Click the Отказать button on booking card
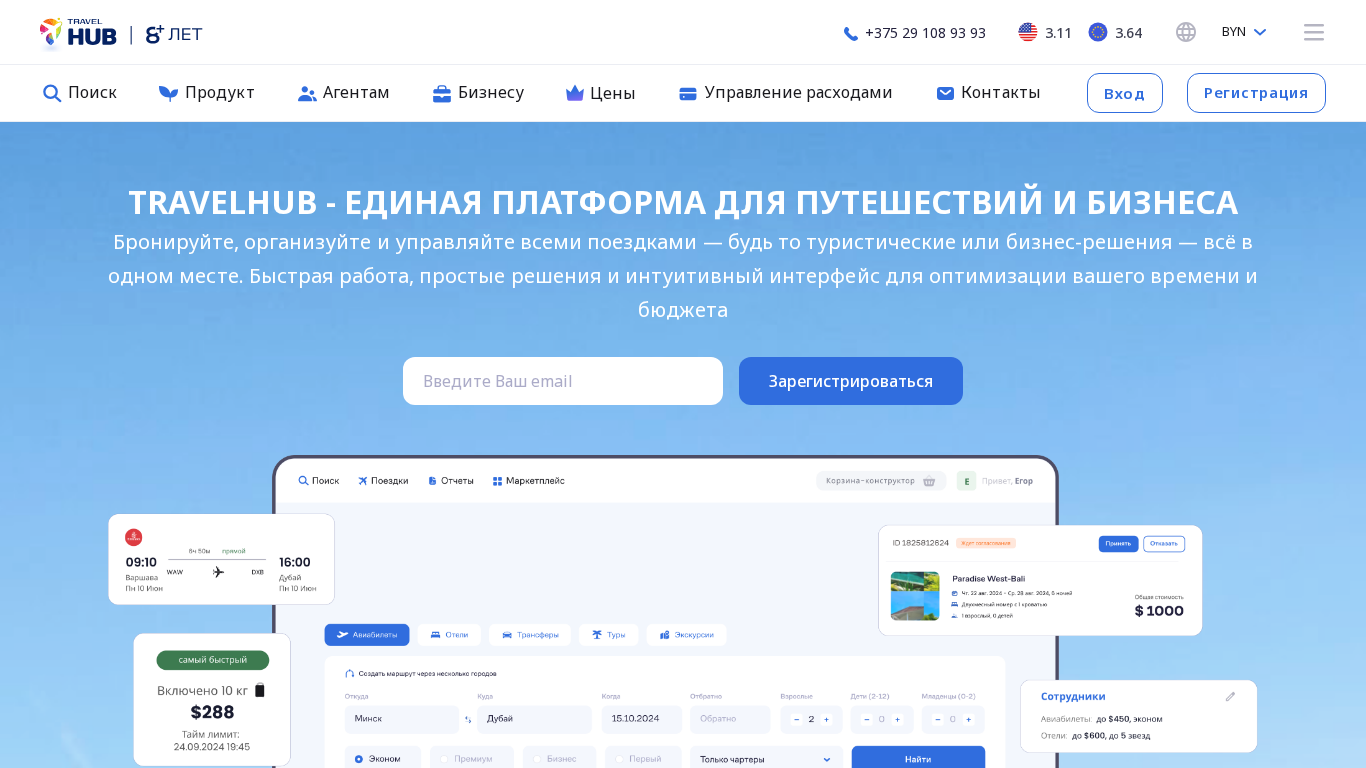Viewport: 1366px width, 768px height. 1164,544
